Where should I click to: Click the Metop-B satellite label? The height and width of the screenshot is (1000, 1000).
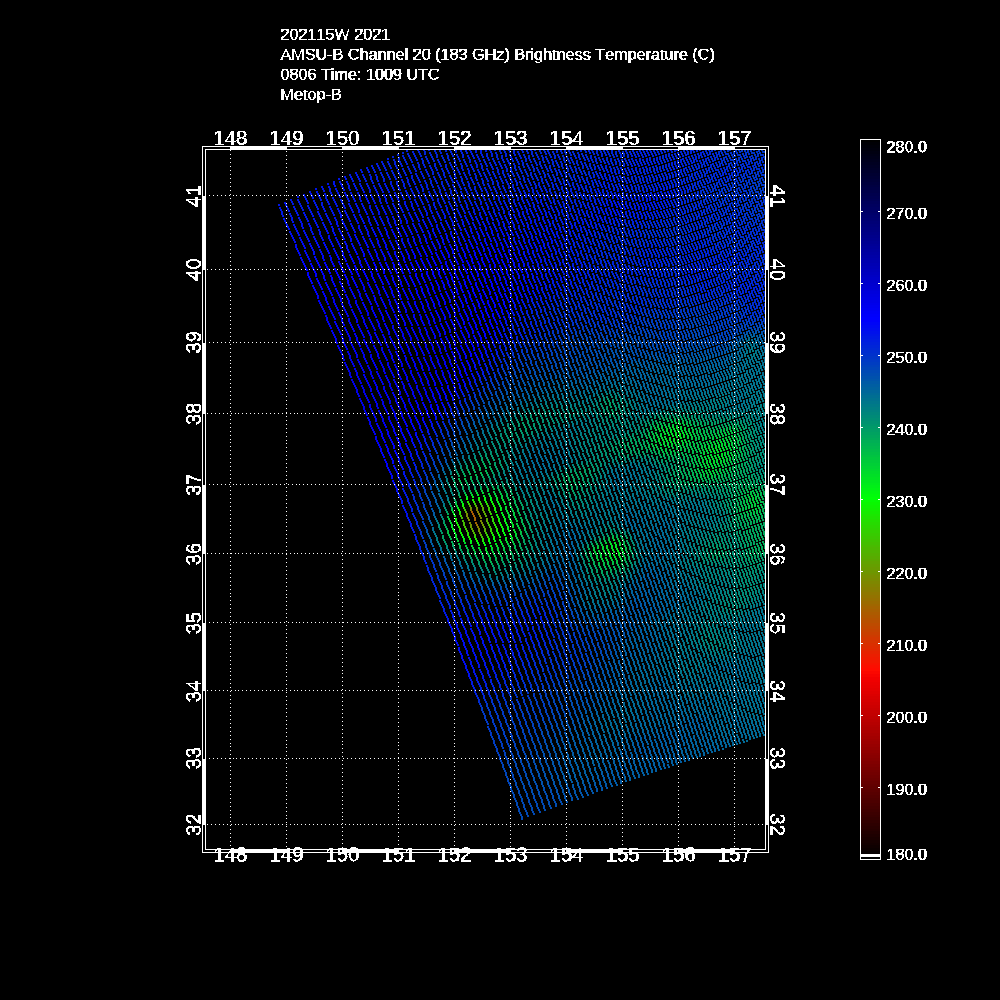tap(310, 95)
